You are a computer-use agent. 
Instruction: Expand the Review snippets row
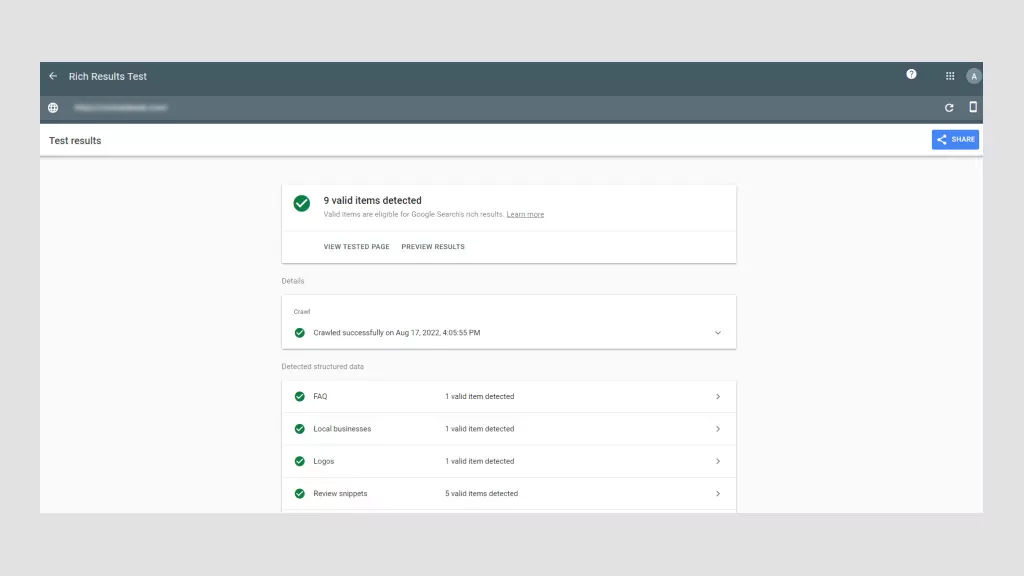click(717, 494)
